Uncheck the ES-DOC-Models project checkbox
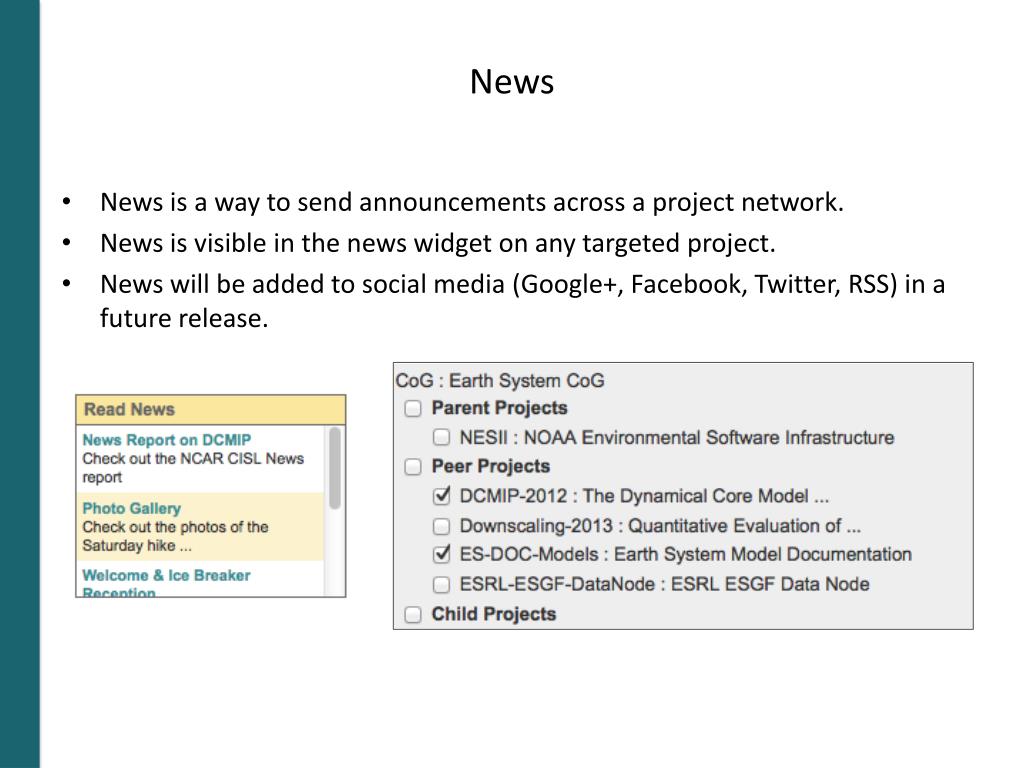The width and height of the screenshot is (1024, 768). point(441,554)
